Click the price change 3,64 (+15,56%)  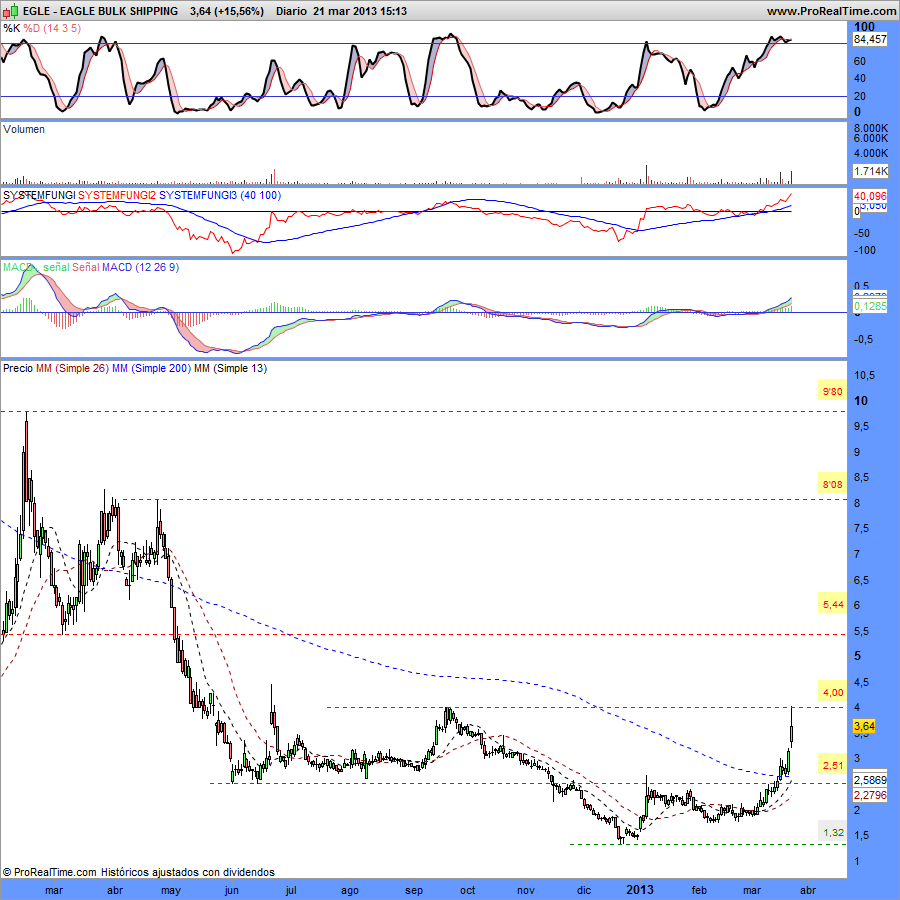tap(227, 11)
